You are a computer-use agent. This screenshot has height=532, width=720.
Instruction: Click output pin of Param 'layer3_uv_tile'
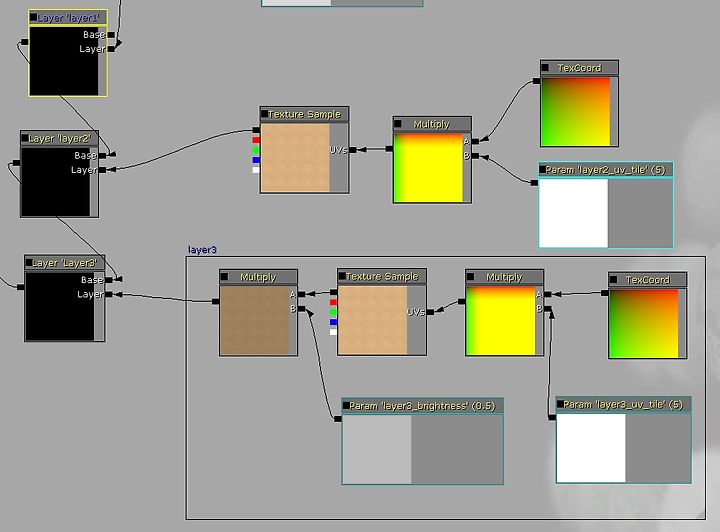click(552, 417)
